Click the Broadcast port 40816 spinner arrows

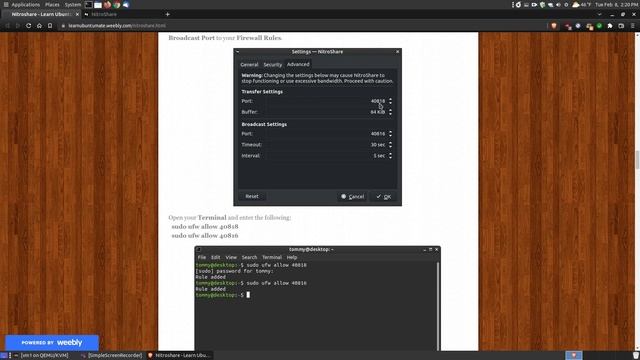pyautogui.click(x=390, y=133)
